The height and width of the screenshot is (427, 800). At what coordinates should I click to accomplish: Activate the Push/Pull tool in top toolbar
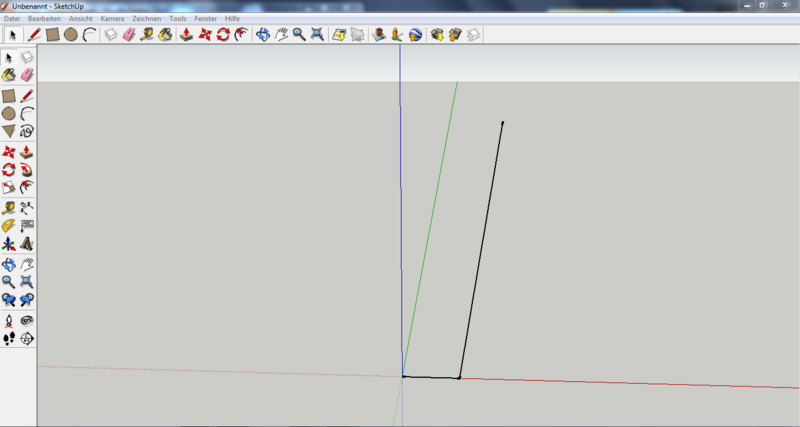(x=186, y=34)
